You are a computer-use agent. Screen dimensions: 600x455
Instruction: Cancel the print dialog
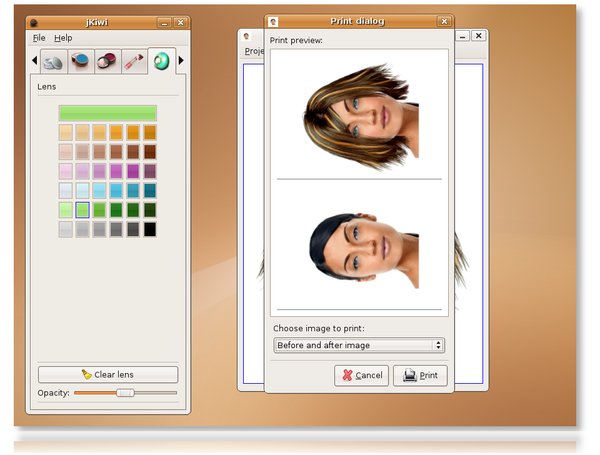[362, 375]
